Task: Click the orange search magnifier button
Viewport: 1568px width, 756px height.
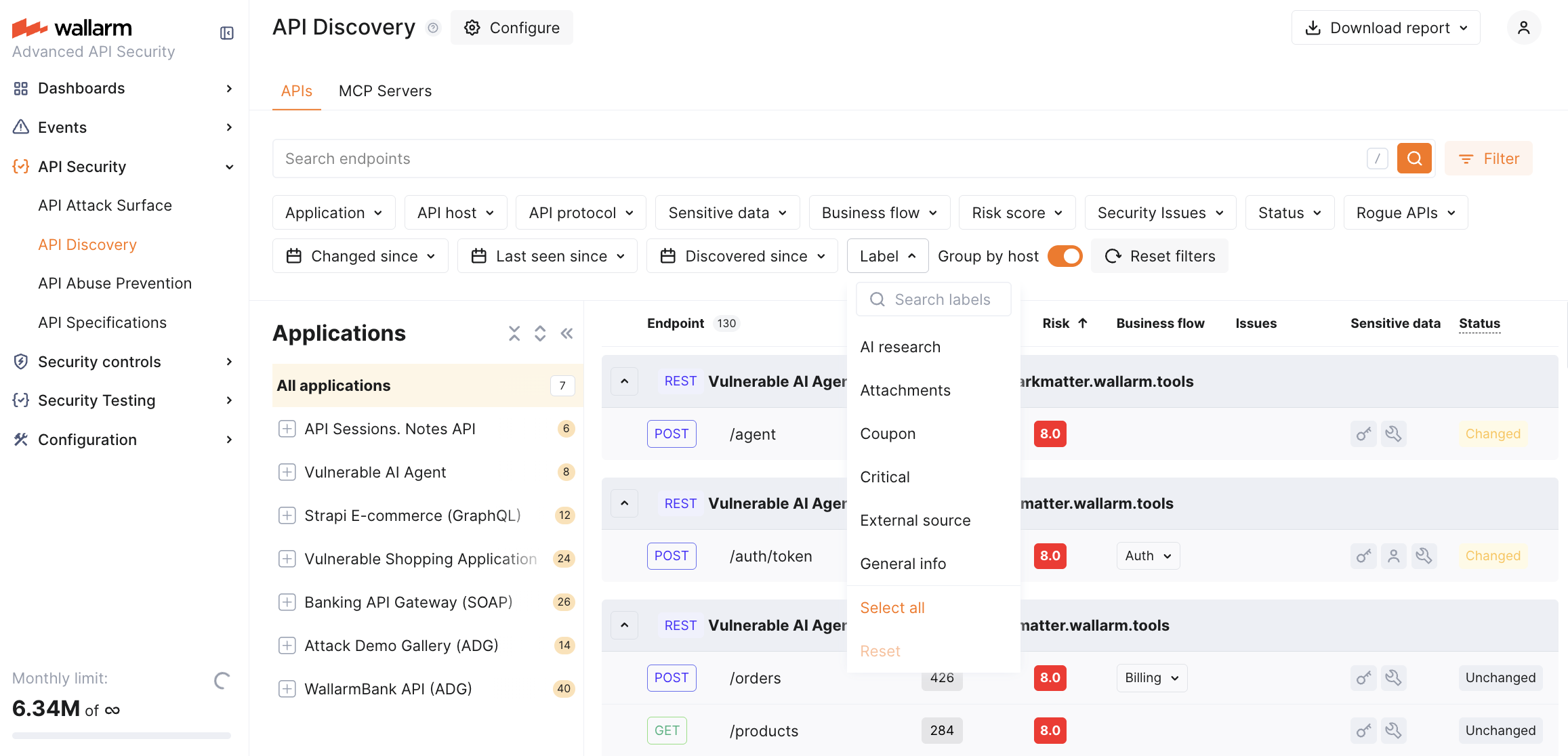Action: [1414, 159]
